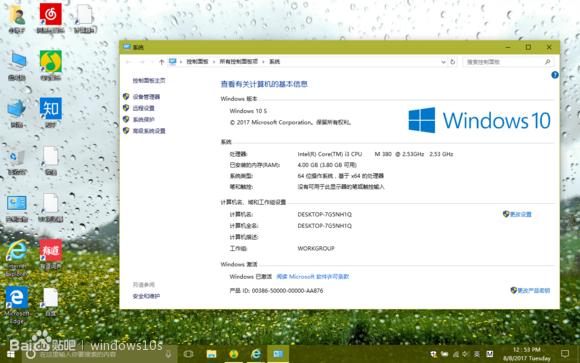Open 控制面板主页 link
The image size is (580, 363).
[149, 81]
